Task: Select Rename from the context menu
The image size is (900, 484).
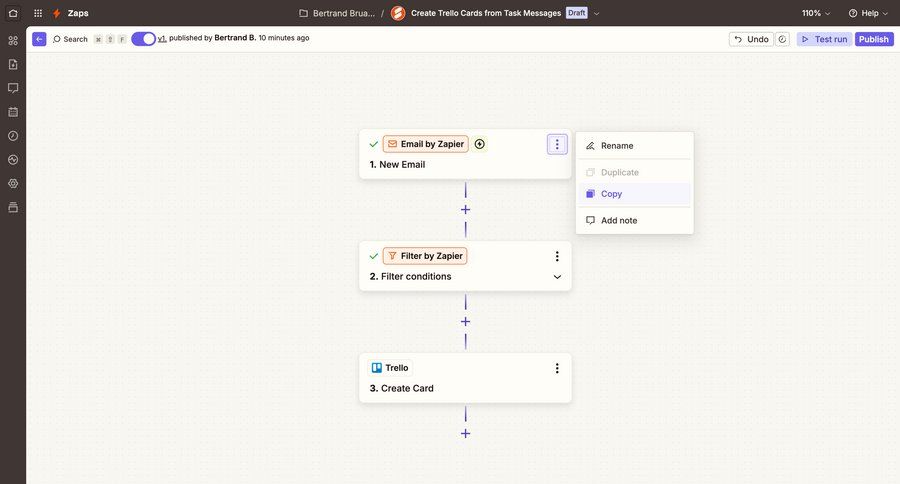Action: coord(635,146)
